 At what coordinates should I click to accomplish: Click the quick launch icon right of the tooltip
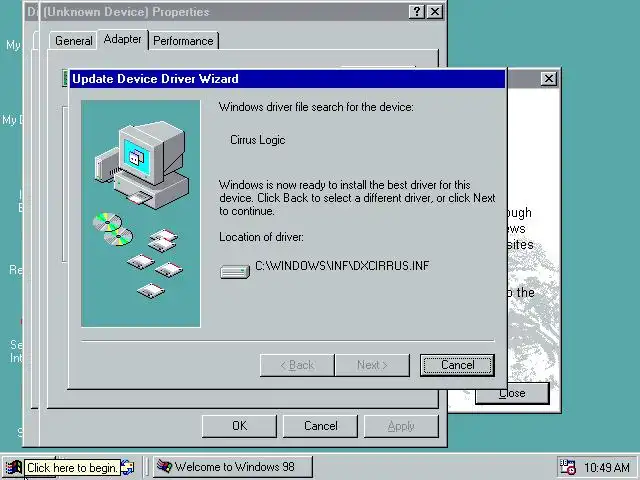(128, 467)
